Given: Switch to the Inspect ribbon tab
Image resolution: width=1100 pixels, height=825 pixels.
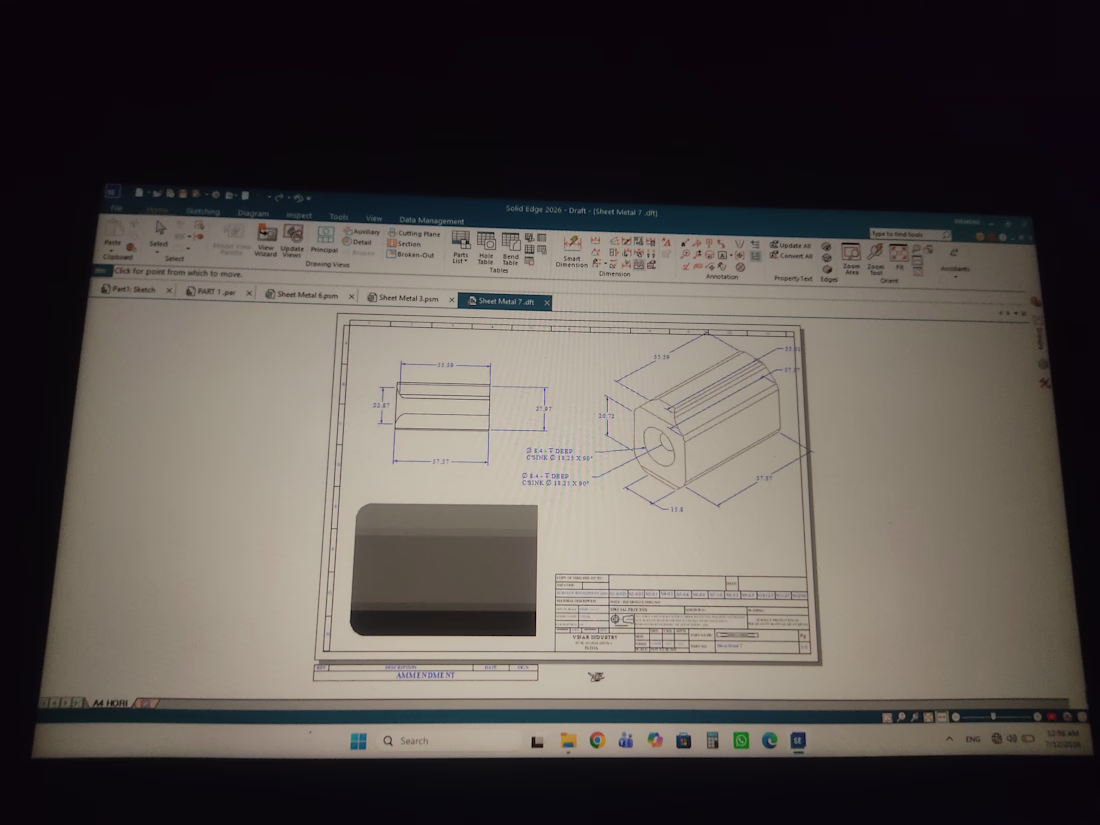Looking at the screenshot, I should click(x=299, y=215).
